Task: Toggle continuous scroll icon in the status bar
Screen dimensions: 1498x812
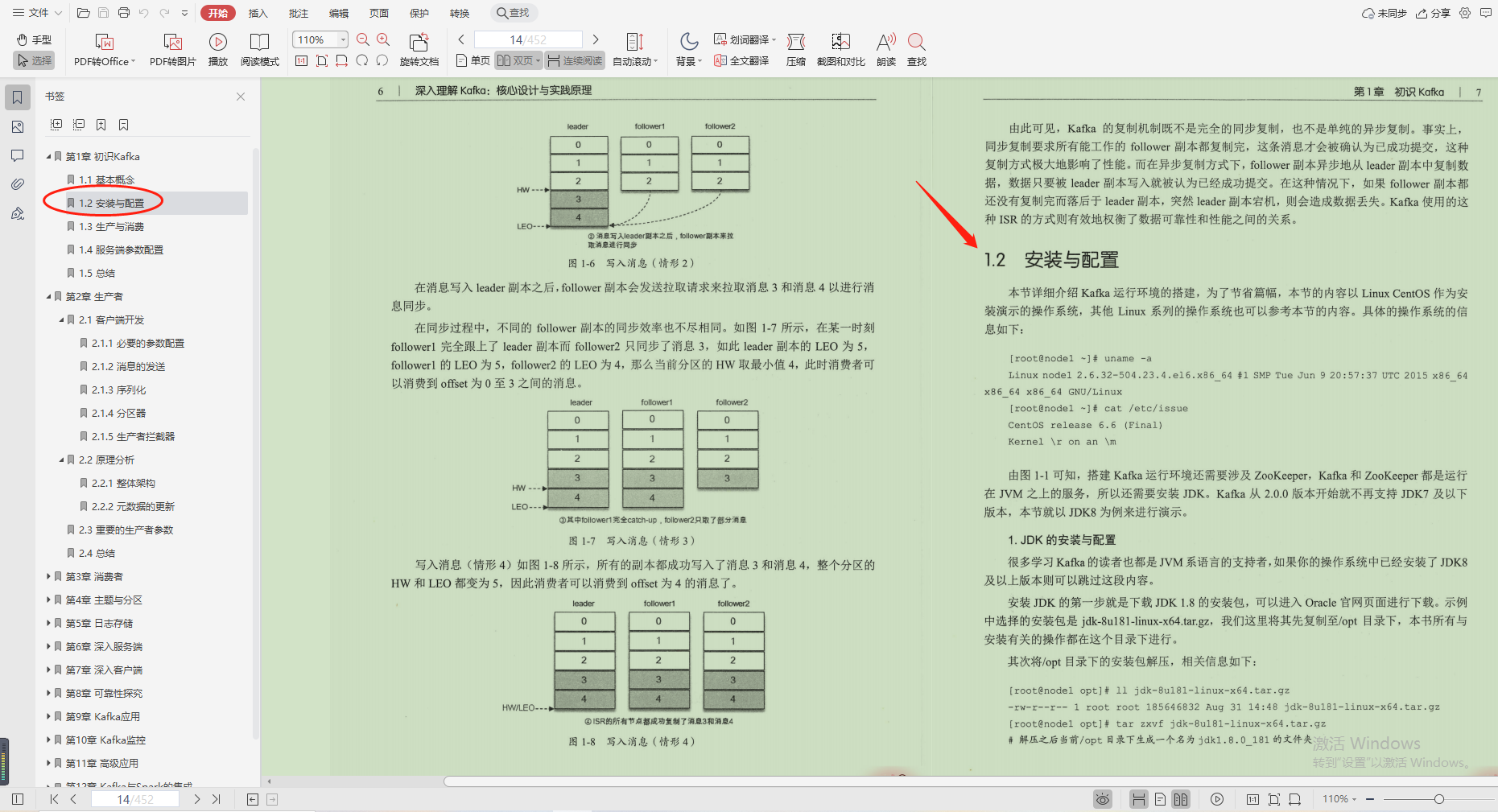Action: (1138, 799)
